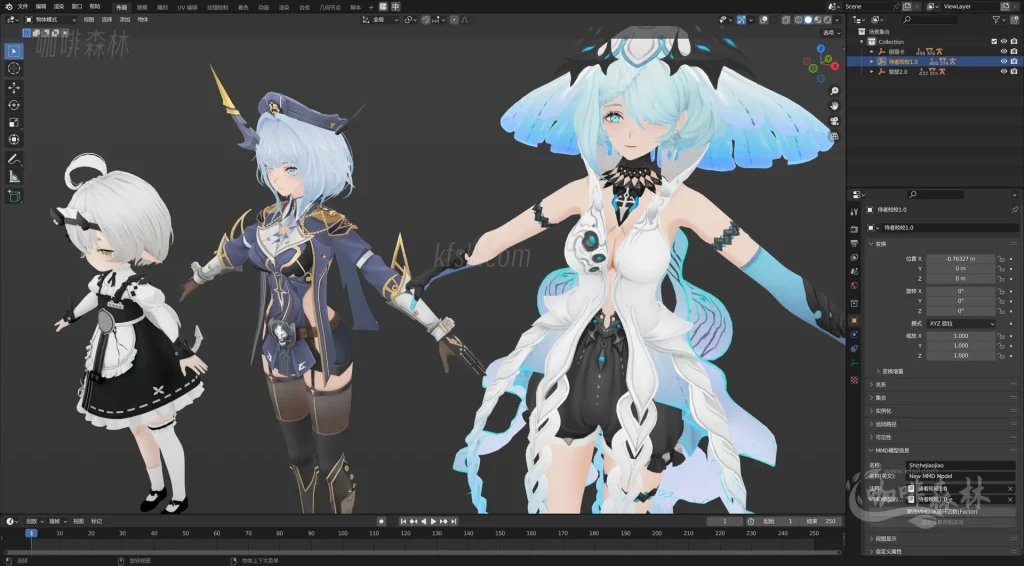Open the 文件 menu

click(23, 7)
